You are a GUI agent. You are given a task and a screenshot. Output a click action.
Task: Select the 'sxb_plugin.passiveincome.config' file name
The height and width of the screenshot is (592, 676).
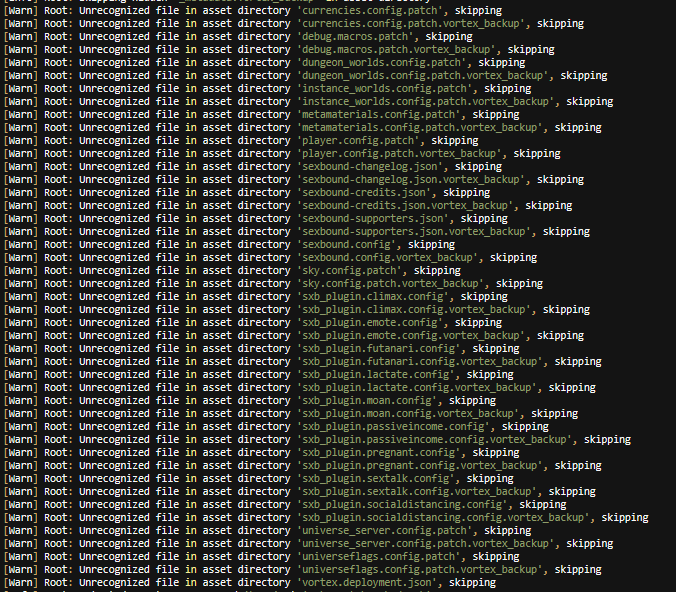[393, 426]
